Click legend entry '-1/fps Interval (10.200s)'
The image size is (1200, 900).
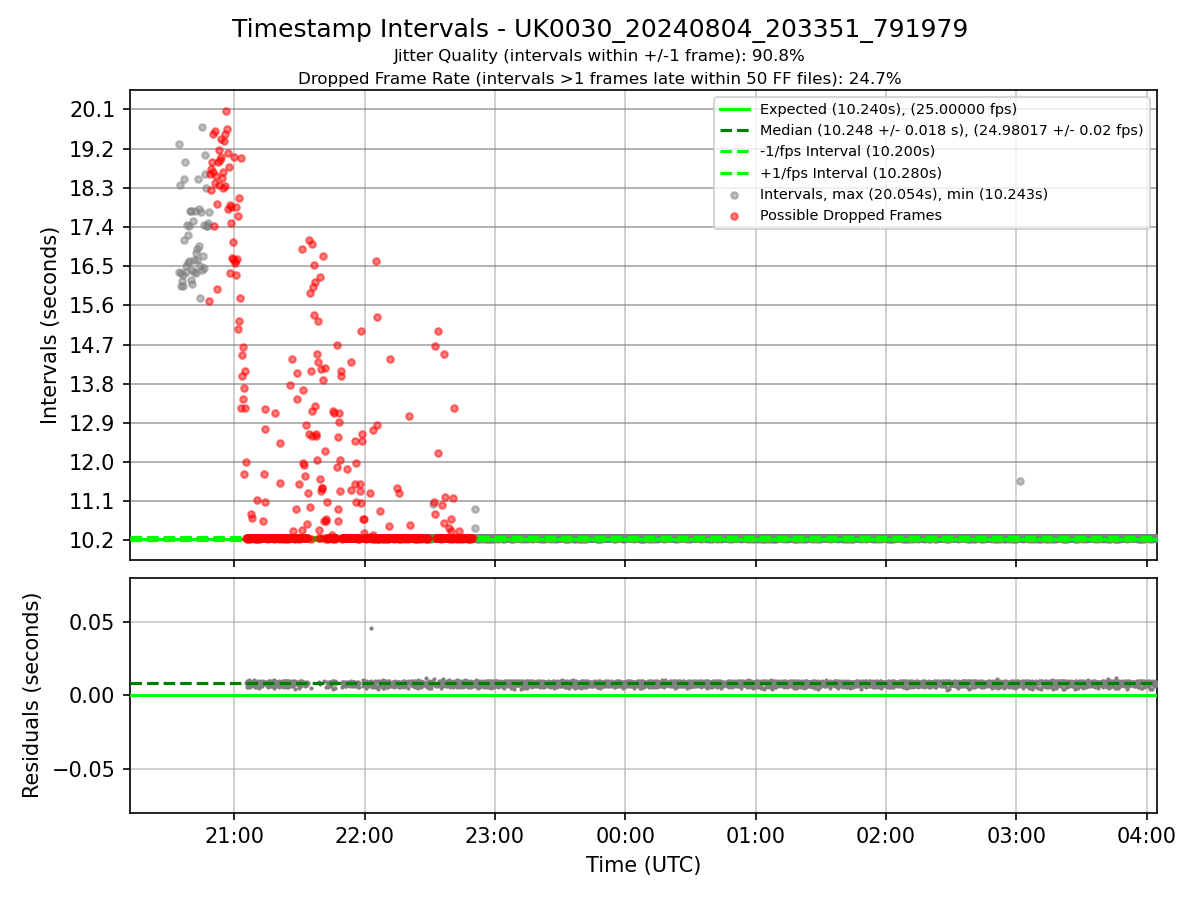(847, 151)
